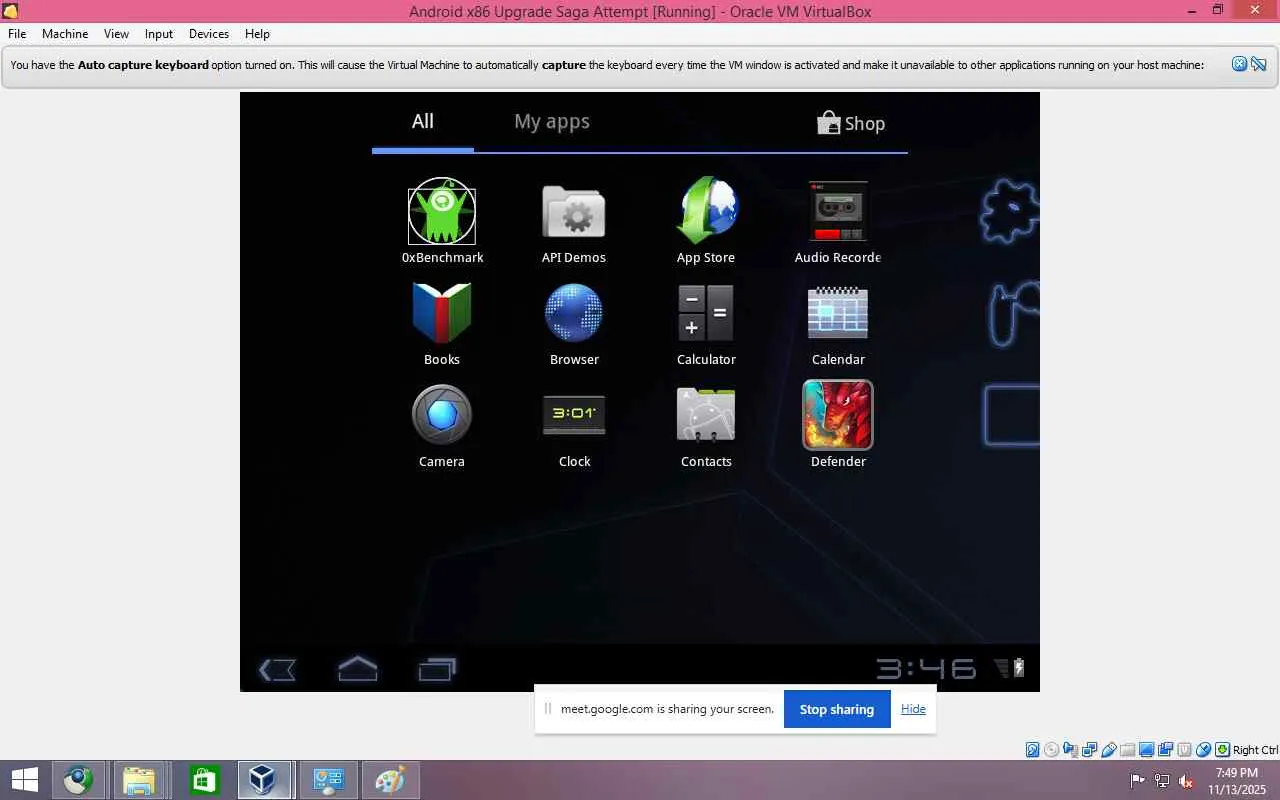Tap the Android Home navigation button
Image resolution: width=1280 pixels, height=800 pixels.
(357, 668)
